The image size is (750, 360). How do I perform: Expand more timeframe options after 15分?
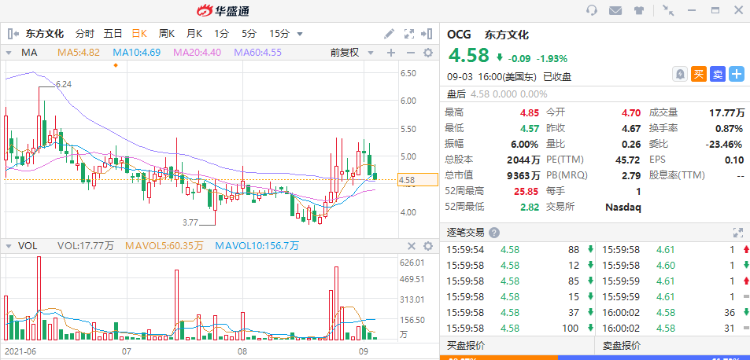point(300,34)
